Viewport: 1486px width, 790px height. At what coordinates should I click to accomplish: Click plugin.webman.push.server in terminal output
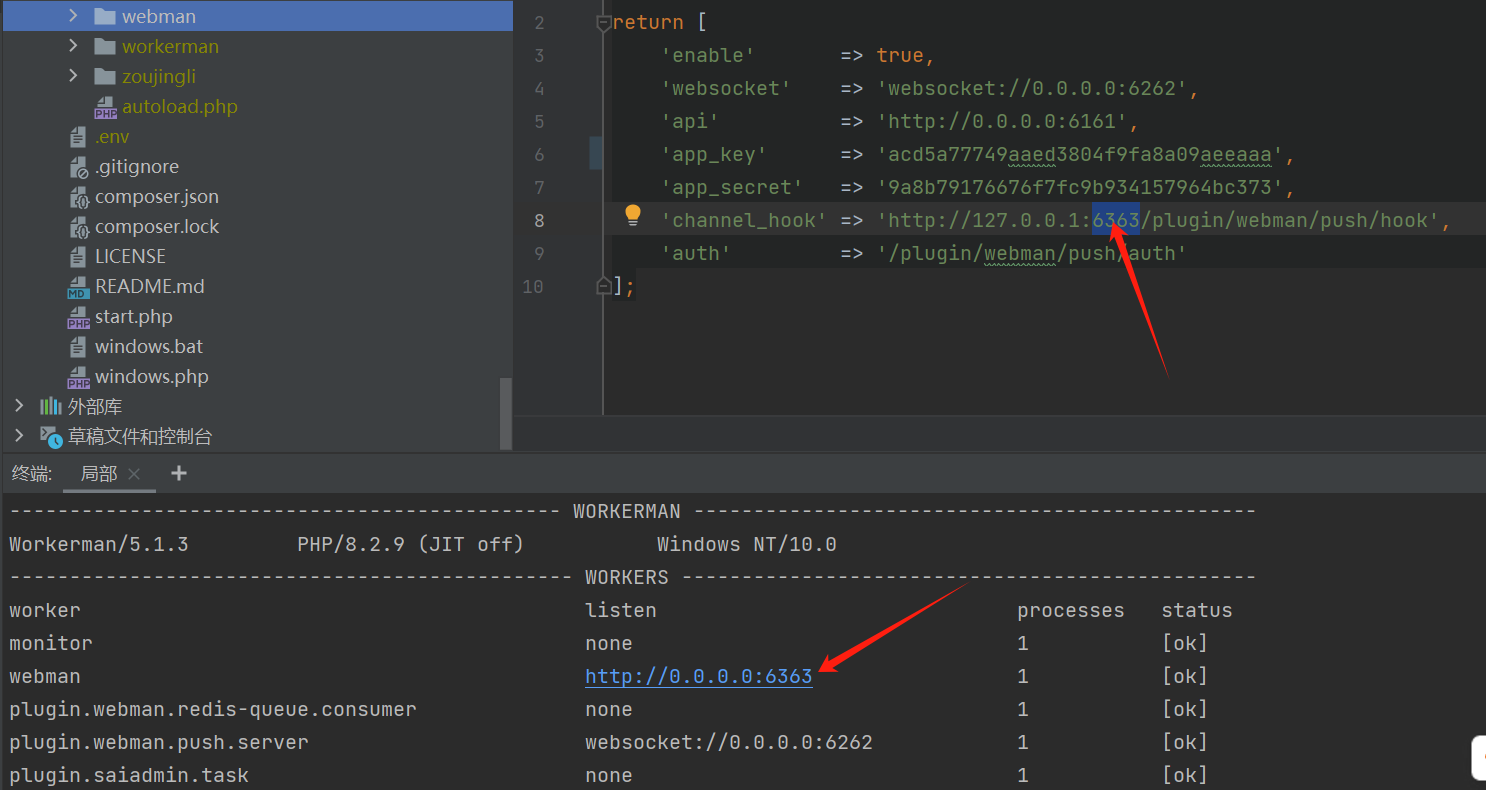click(x=159, y=742)
